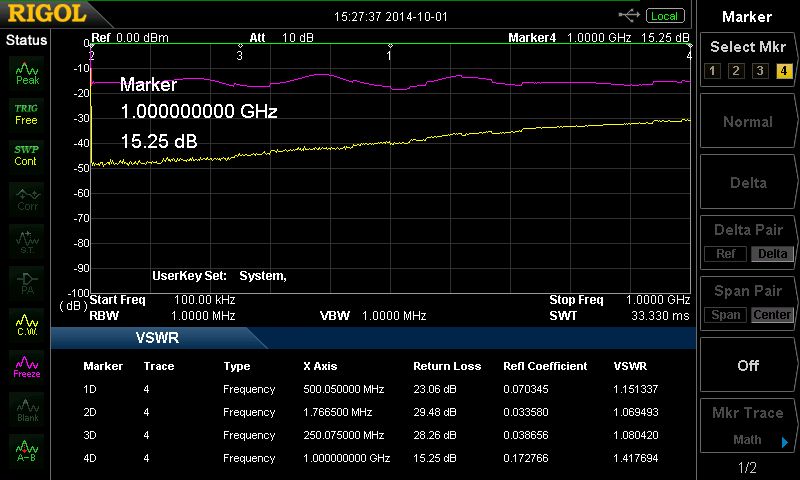Screen dimensions: 800x480
Task: Click the USB connection icon in header
Action: click(x=629, y=16)
